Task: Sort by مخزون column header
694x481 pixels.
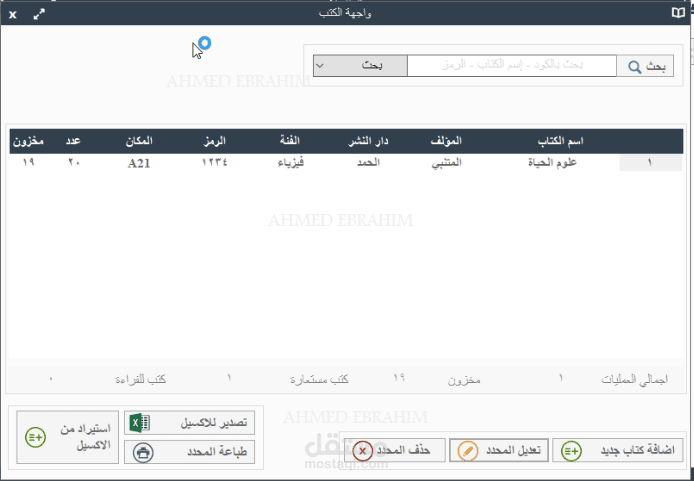Action: pos(28,142)
